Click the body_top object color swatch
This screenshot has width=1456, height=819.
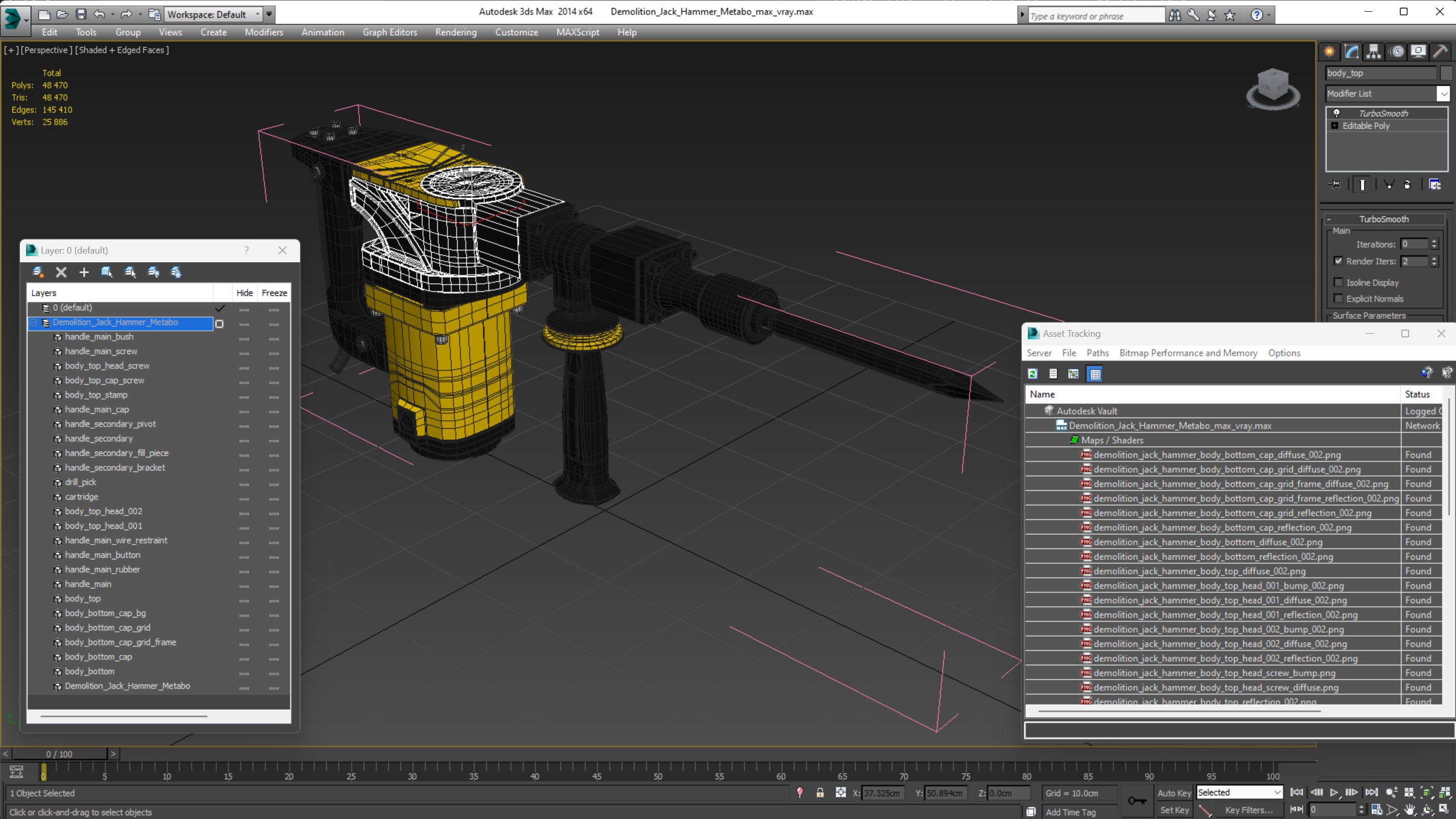[1446, 73]
